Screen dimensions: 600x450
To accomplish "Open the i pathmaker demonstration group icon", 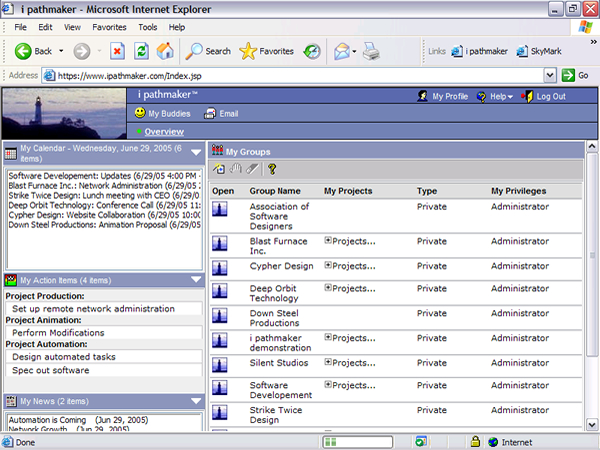I will [x=220, y=340].
